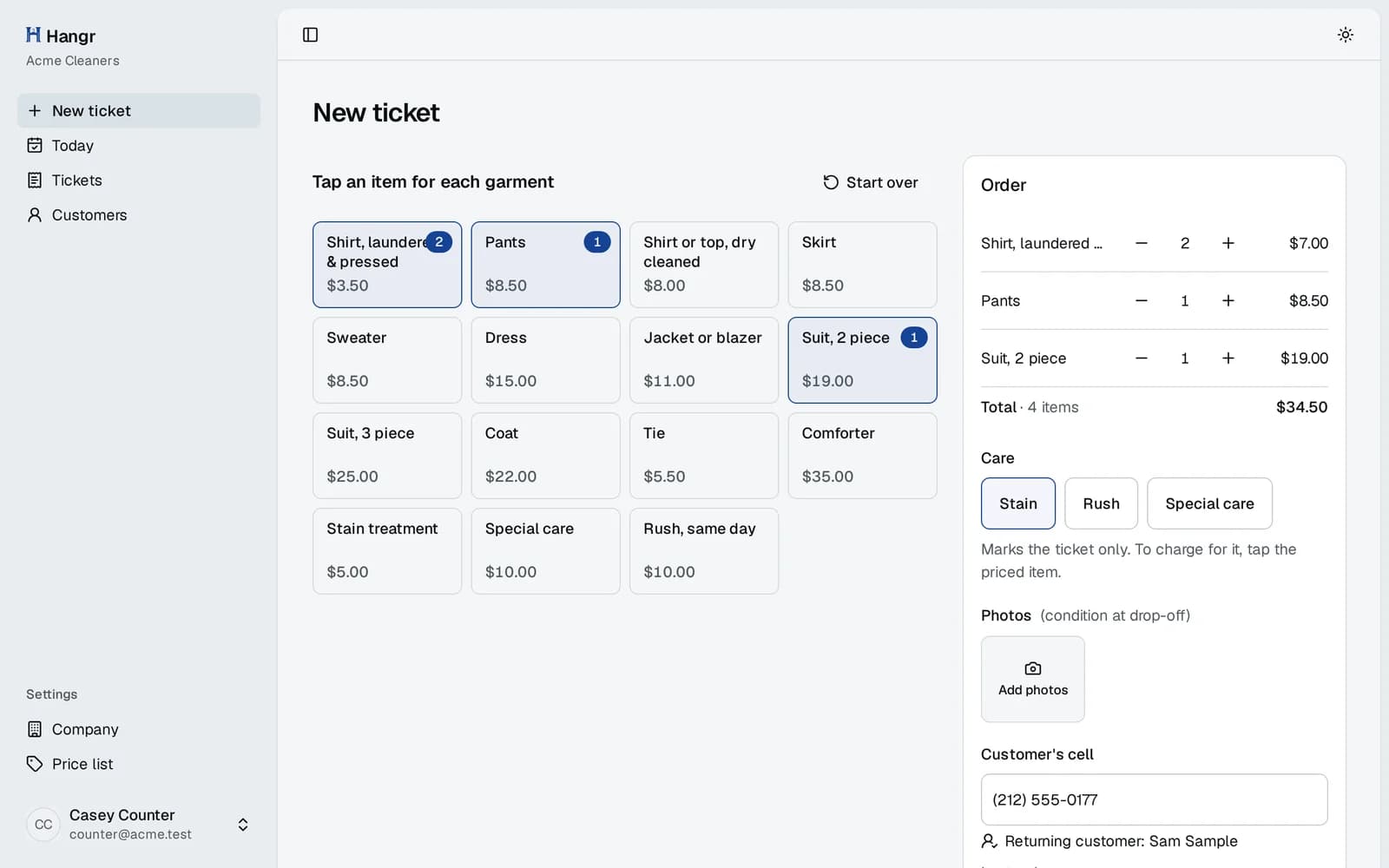Decrease Shirt, laundered quantity with minus

pyautogui.click(x=1142, y=243)
